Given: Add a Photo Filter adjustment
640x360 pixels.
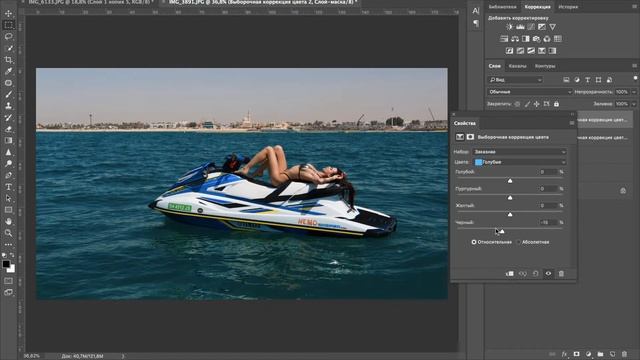Looking at the screenshot, I should click(536, 39).
